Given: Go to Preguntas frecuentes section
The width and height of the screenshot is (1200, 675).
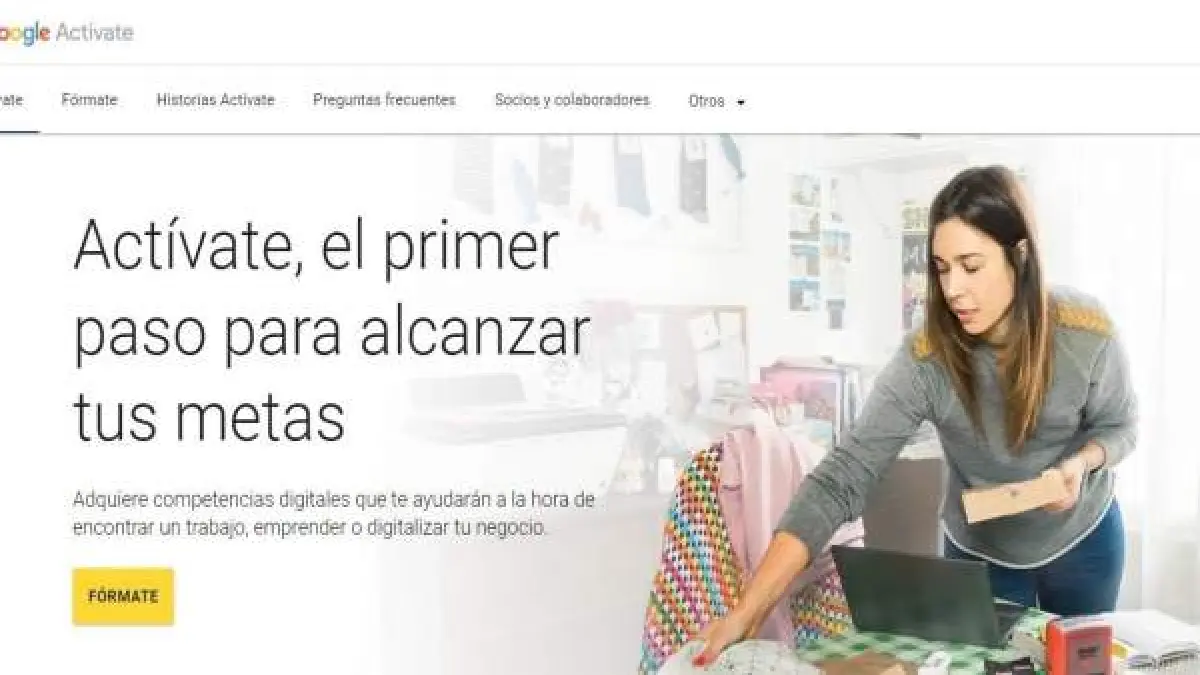Looking at the screenshot, I should coord(384,100).
